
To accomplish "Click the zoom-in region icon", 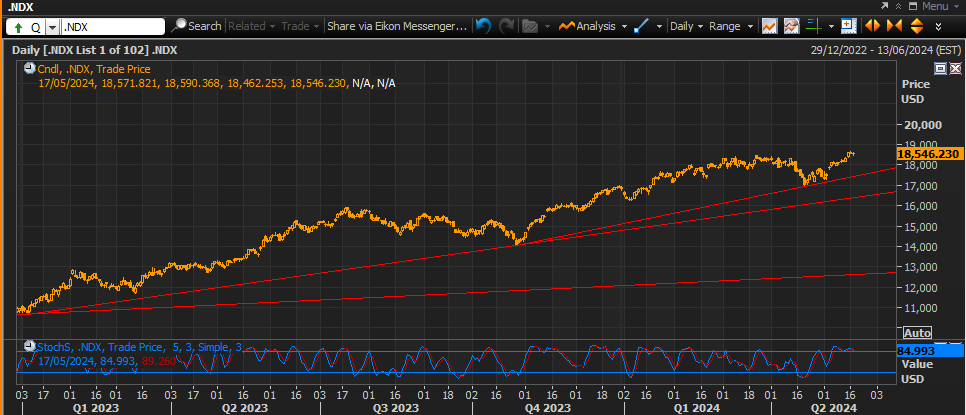I will 849,26.
